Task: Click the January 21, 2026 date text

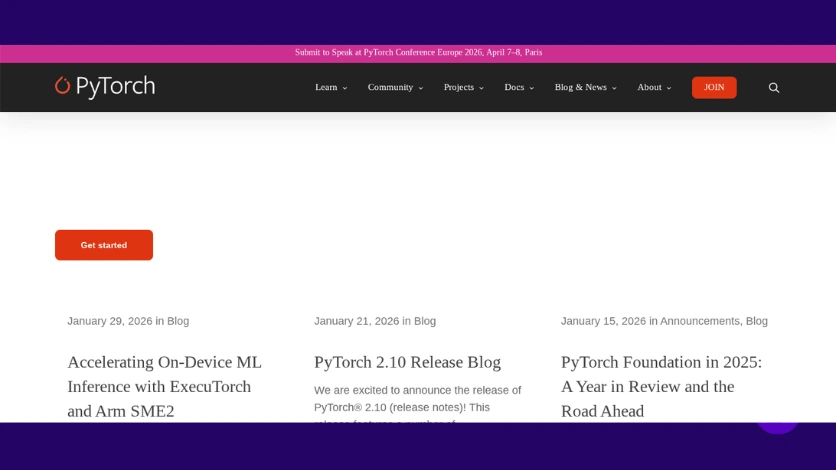Action: tap(357, 321)
